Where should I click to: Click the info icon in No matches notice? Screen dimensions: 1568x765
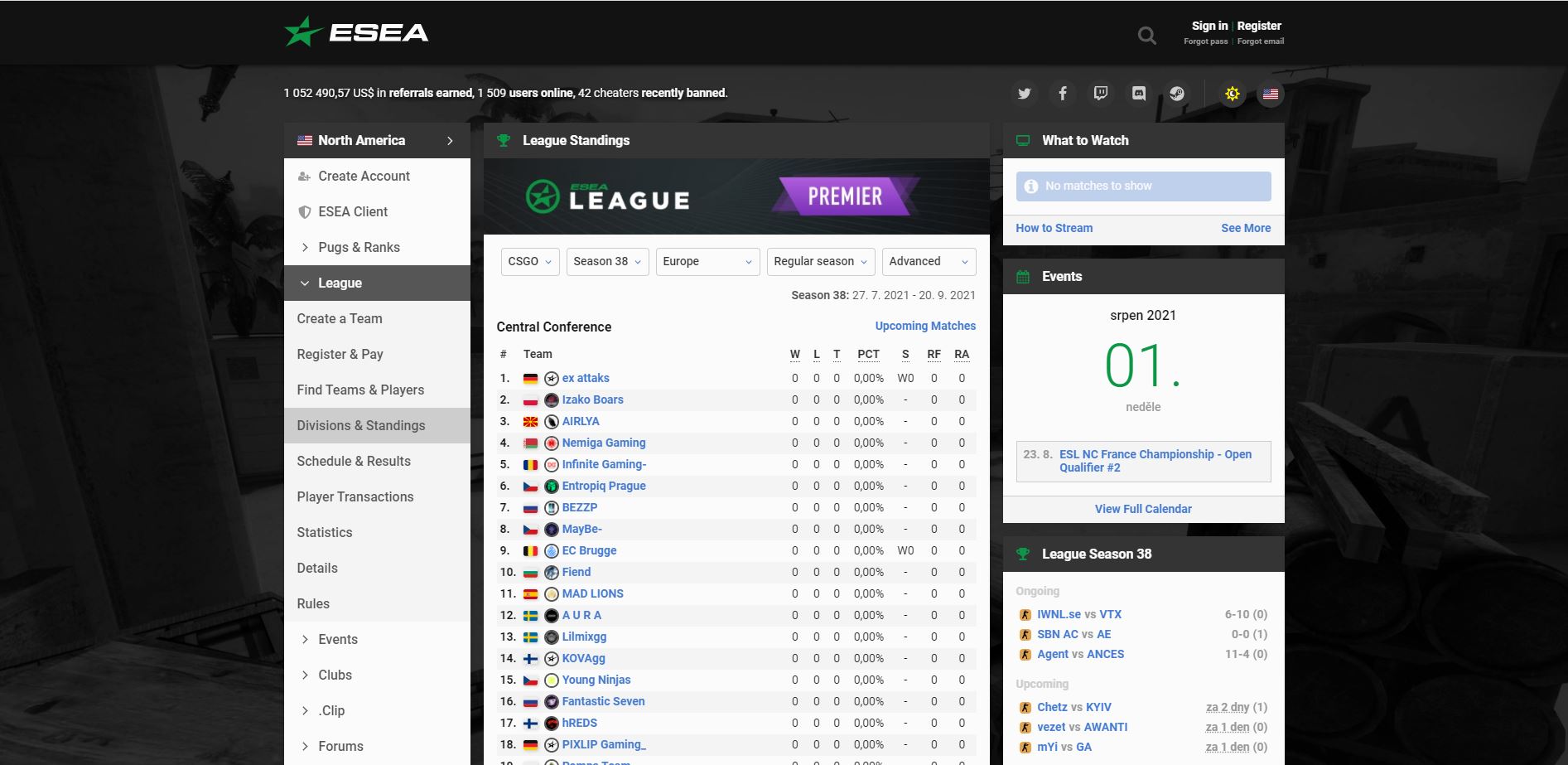coord(1031,186)
